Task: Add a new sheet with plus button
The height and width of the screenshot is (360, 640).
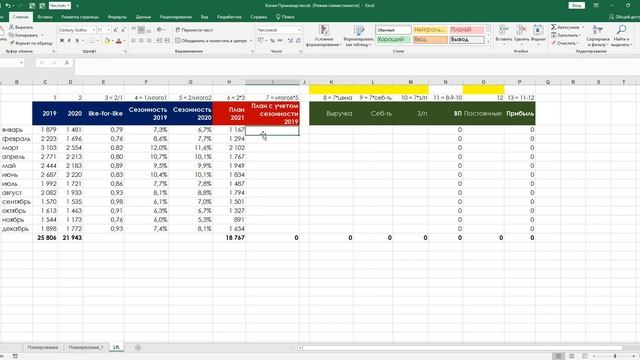Action: tap(138, 347)
